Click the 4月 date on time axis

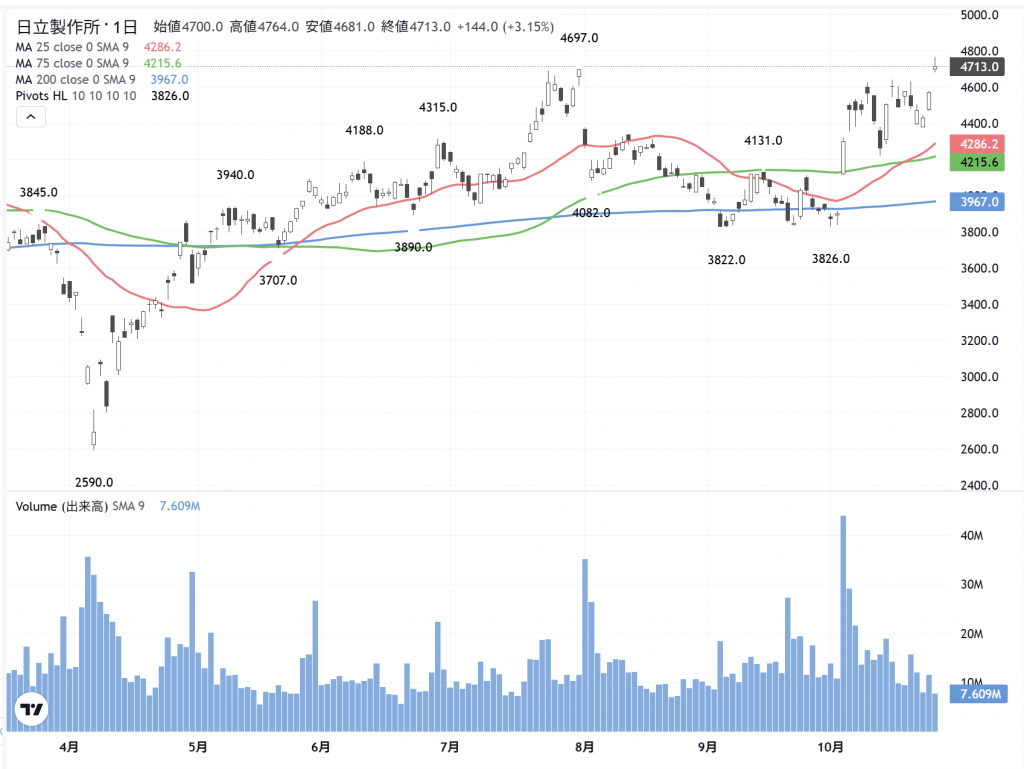pos(69,747)
